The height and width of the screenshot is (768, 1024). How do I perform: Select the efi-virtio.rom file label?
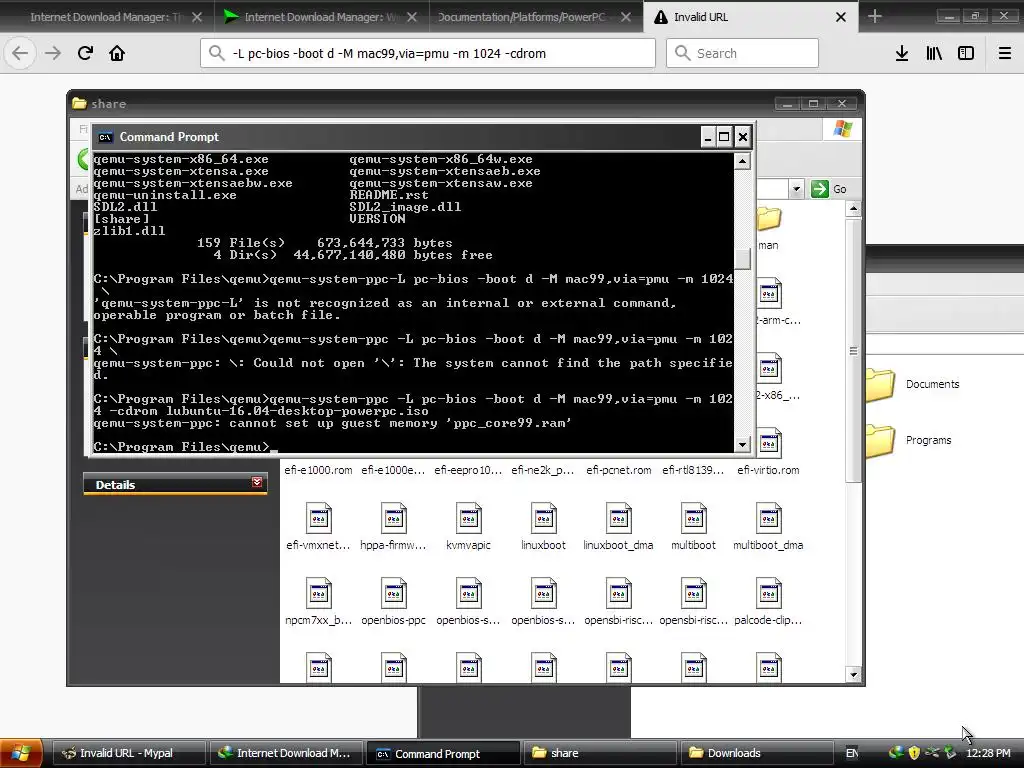point(768,470)
